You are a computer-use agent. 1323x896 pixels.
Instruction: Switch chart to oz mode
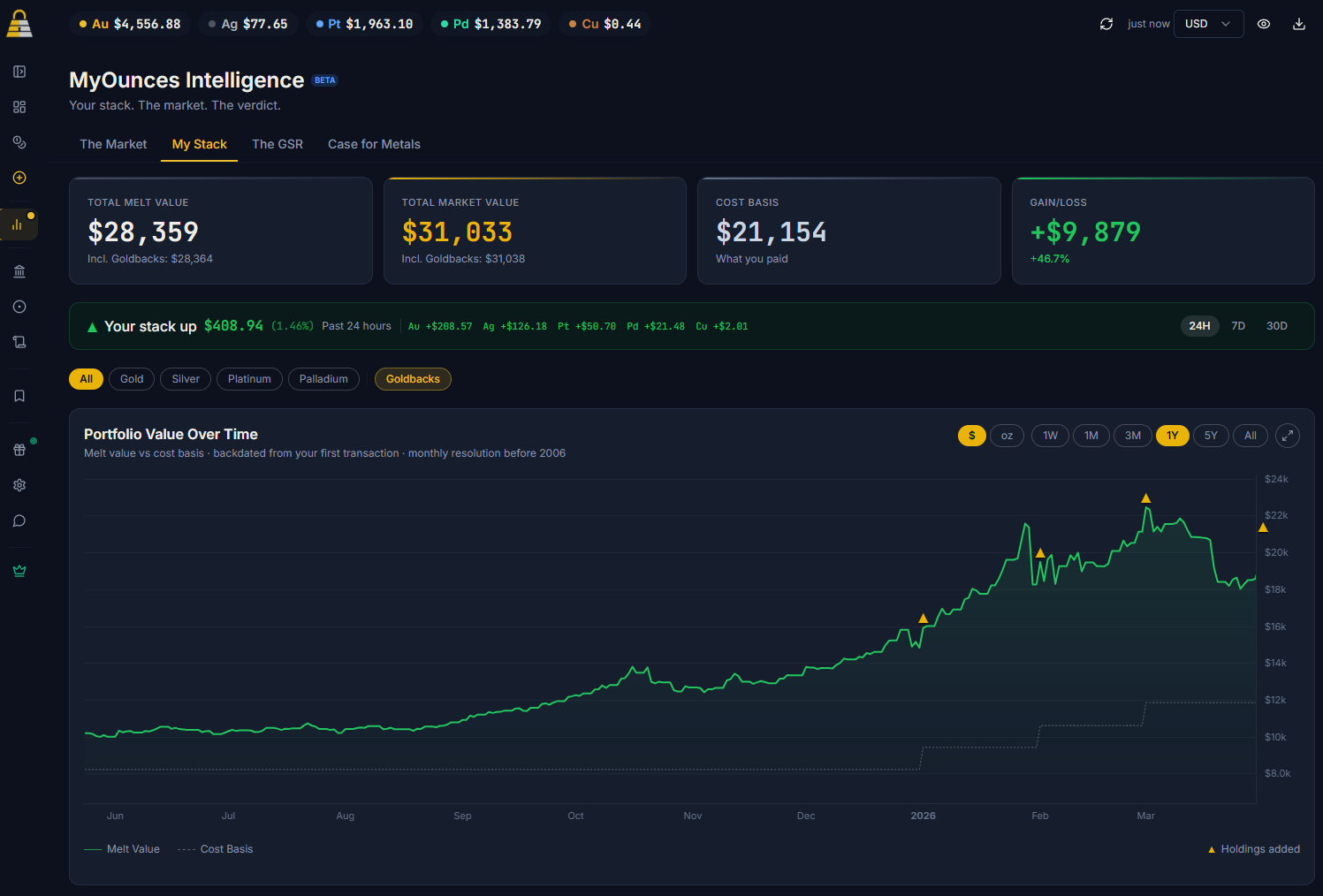click(x=1007, y=436)
